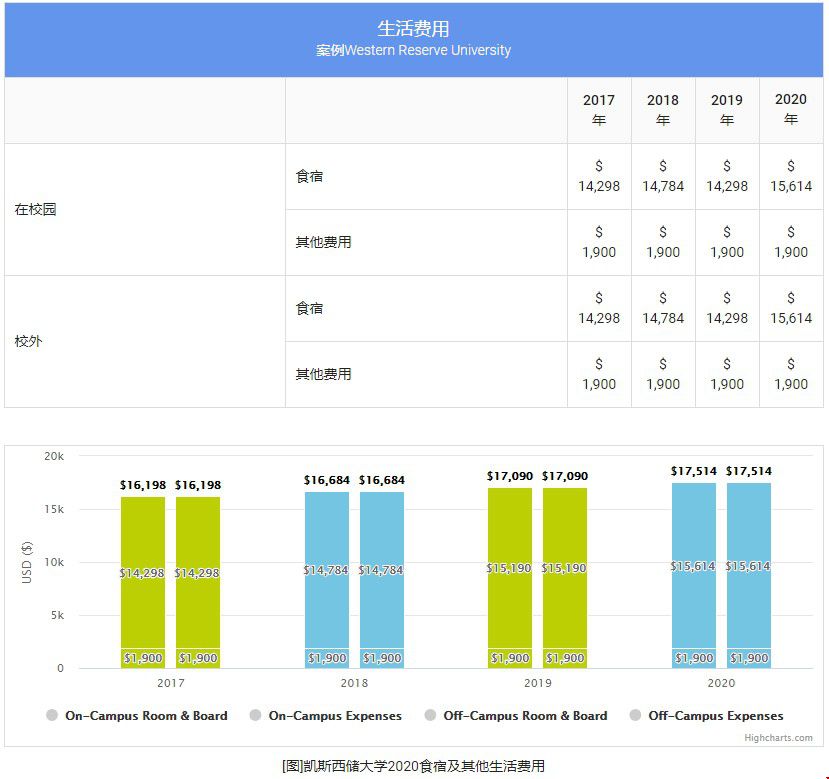829x779 pixels.
Task: Select 校外 食宿 cell for 2017
Action: tap(599, 308)
